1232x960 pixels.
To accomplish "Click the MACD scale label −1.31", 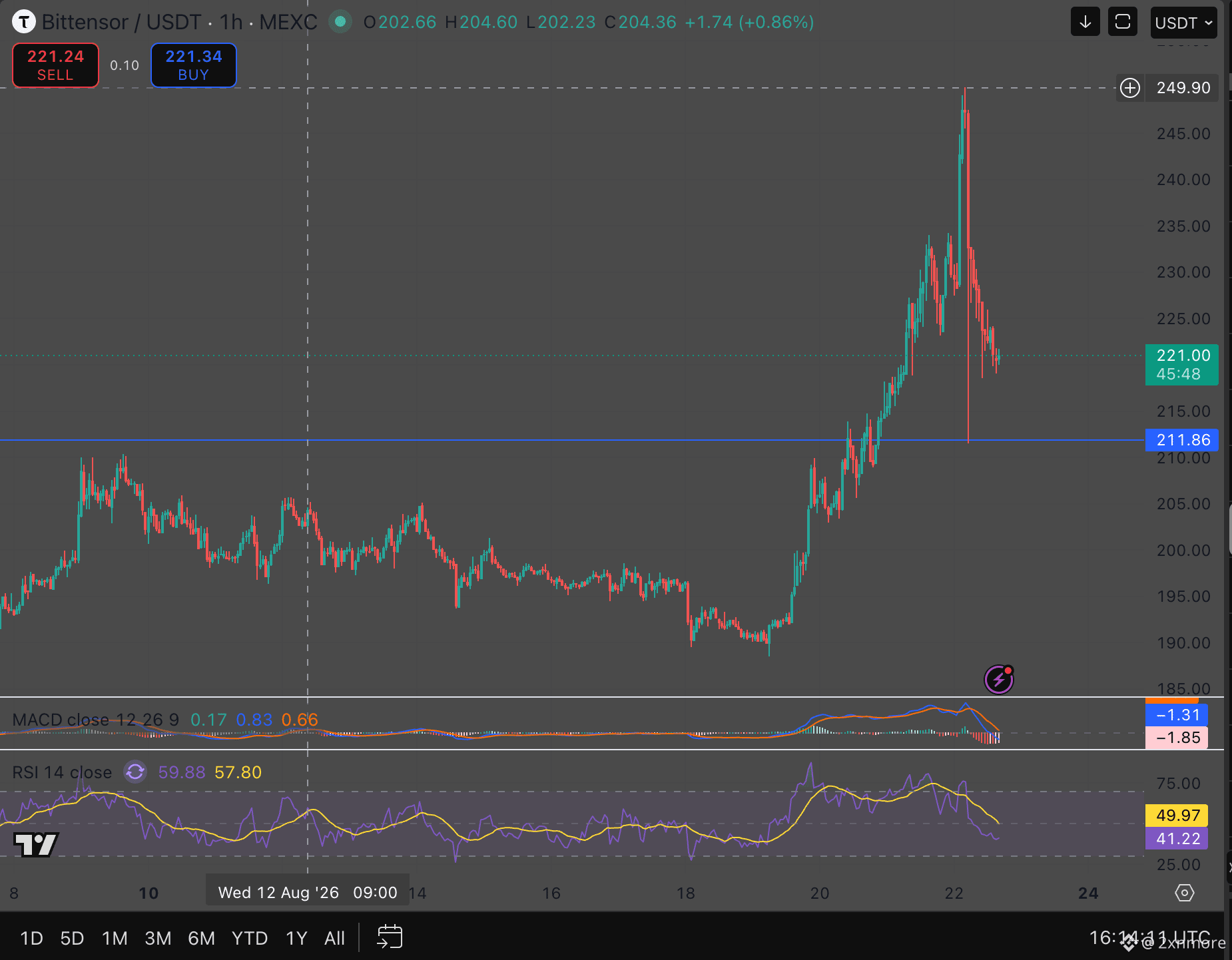I will (1177, 715).
